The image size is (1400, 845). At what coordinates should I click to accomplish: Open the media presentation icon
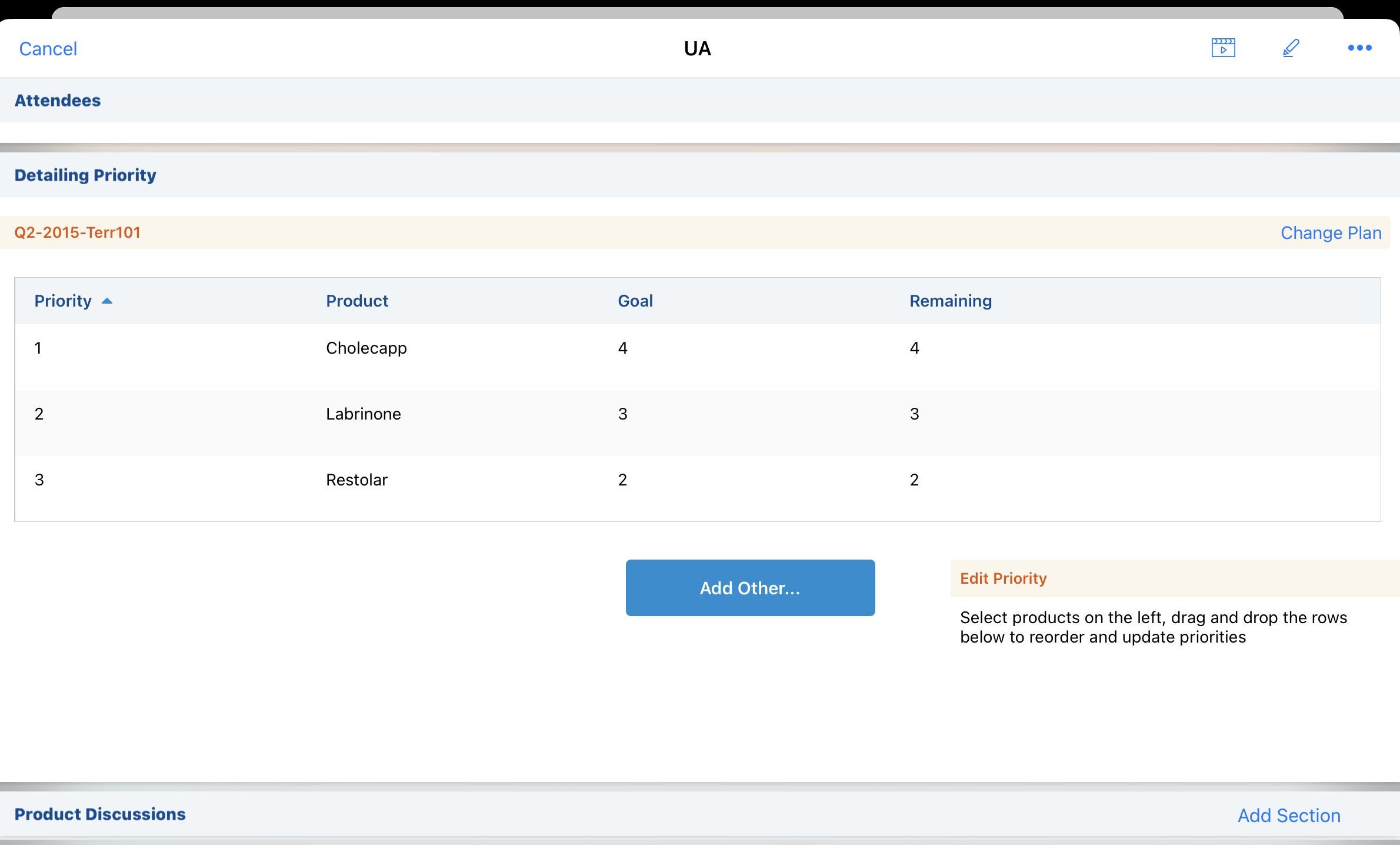point(1223,48)
